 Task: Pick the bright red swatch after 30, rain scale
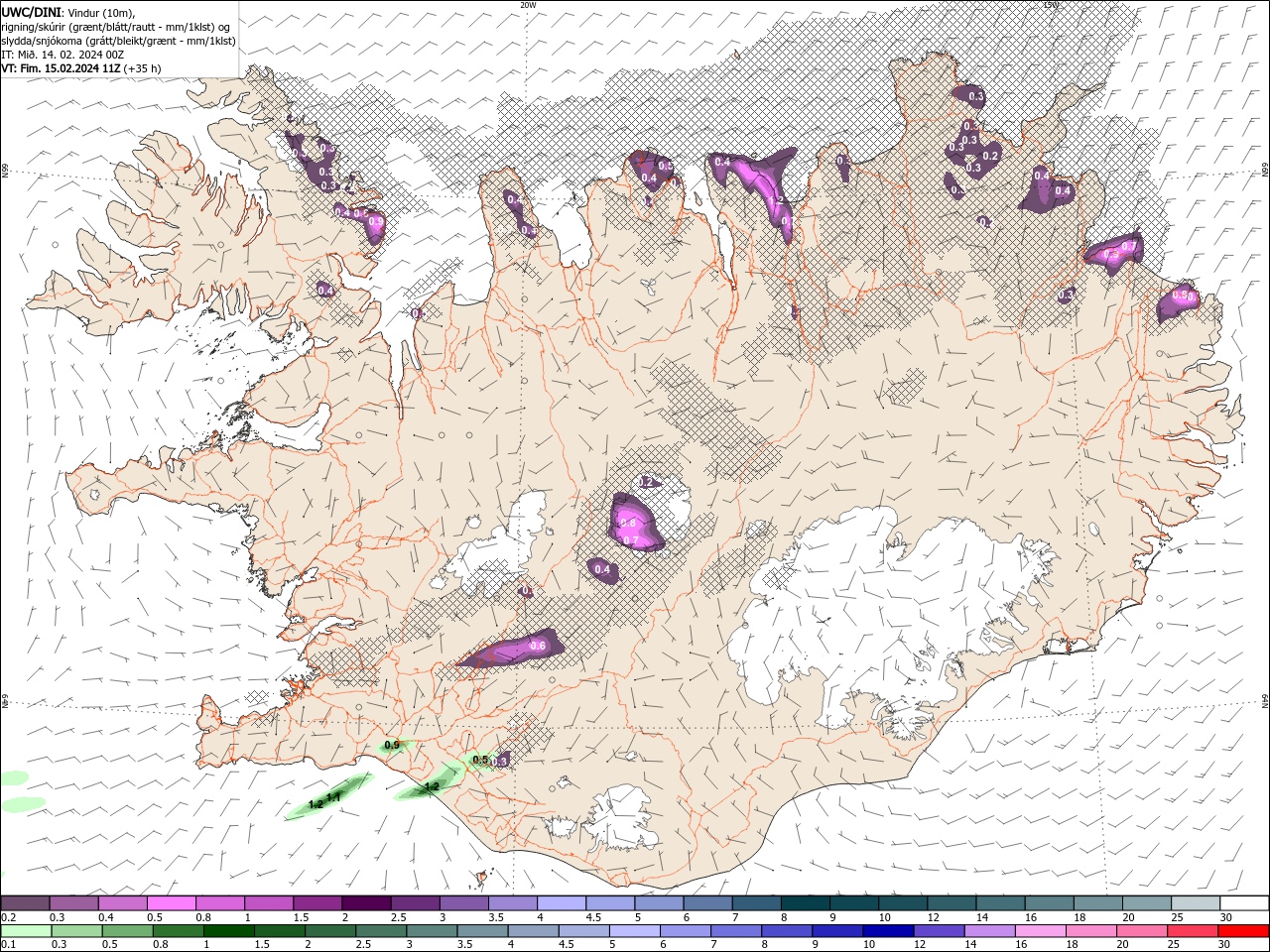[1243, 931]
